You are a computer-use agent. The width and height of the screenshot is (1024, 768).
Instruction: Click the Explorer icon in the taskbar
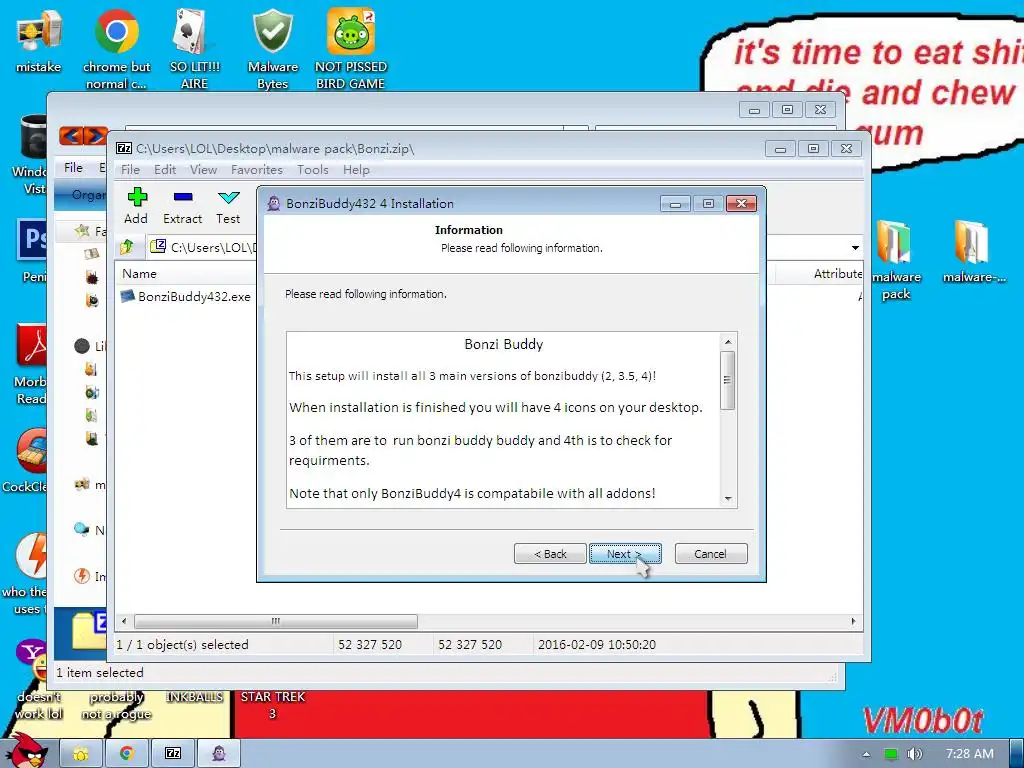81,754
